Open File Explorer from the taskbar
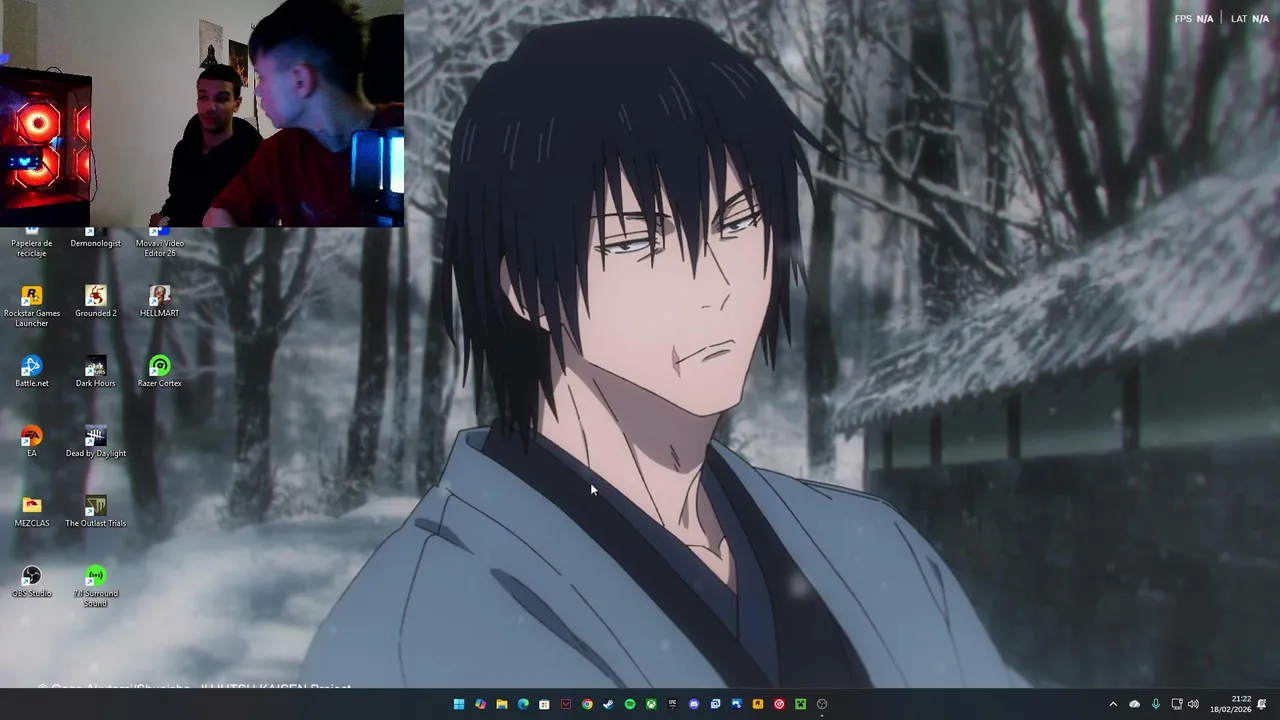This screenshot has width=1280, height=720. [x=502, y=704]
